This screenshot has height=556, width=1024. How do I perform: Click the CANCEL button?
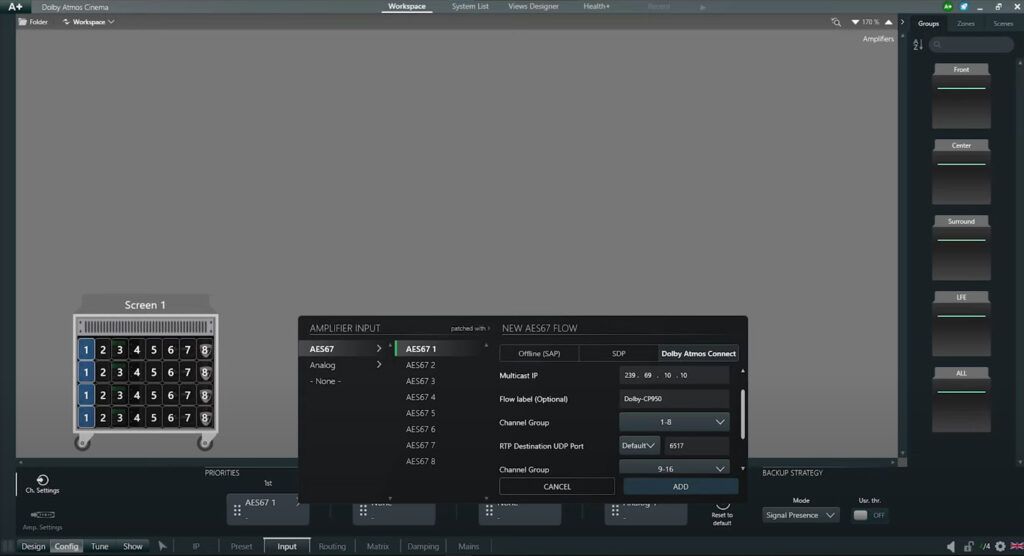click(557, 486)
